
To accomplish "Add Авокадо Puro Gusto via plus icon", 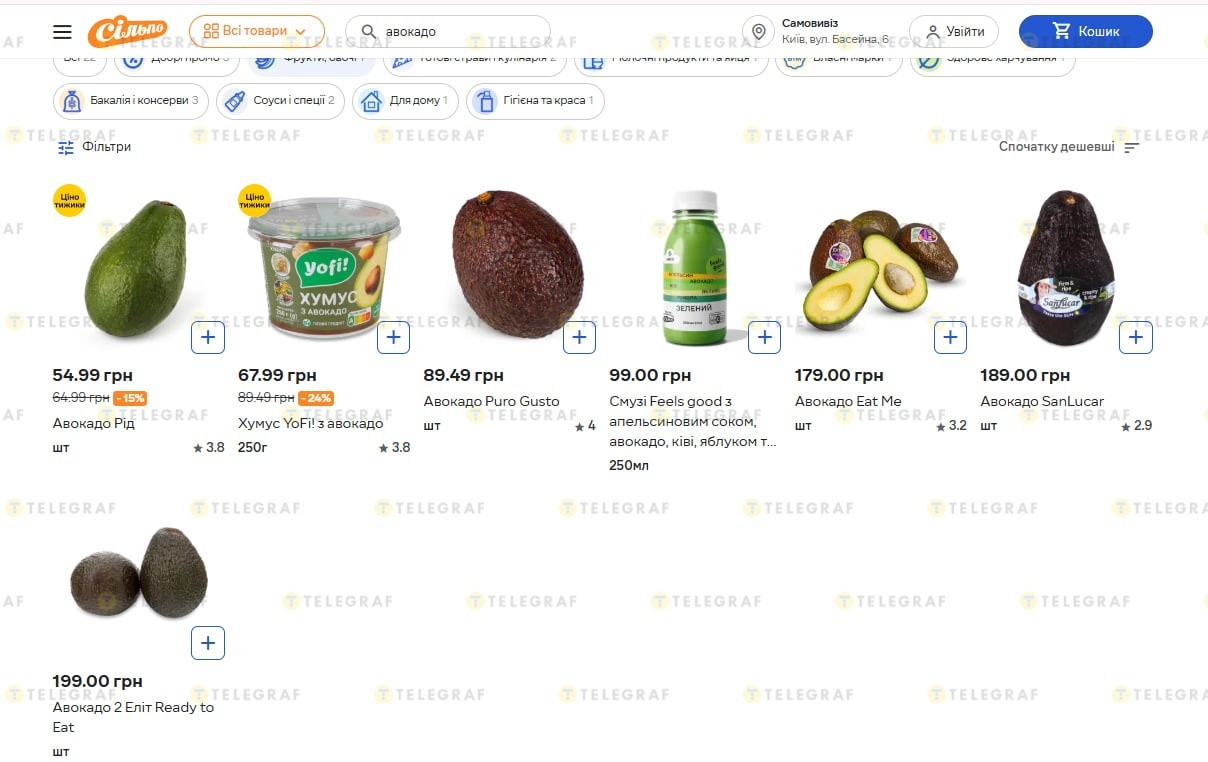I will pos(579,337).
